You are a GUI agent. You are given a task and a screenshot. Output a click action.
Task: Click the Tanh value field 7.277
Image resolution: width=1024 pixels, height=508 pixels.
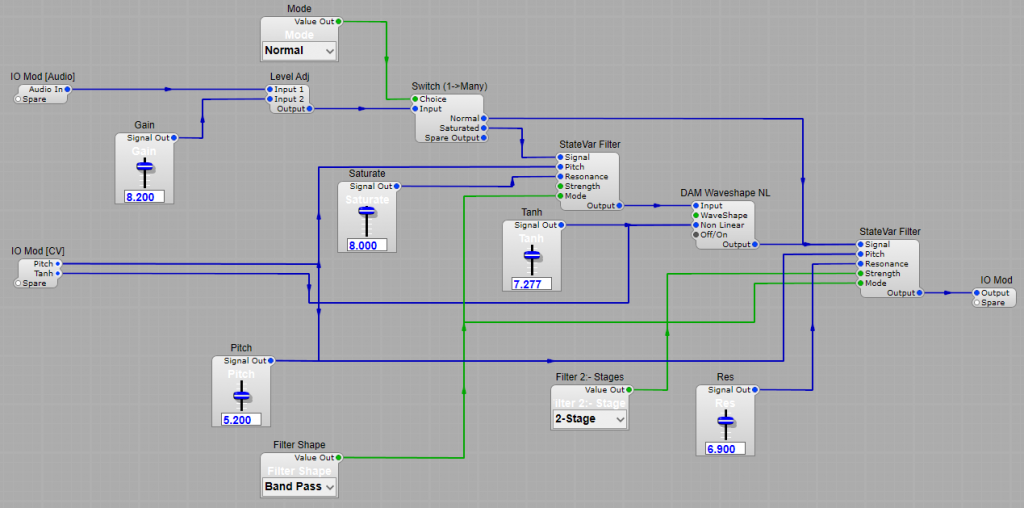coord(531,284)
